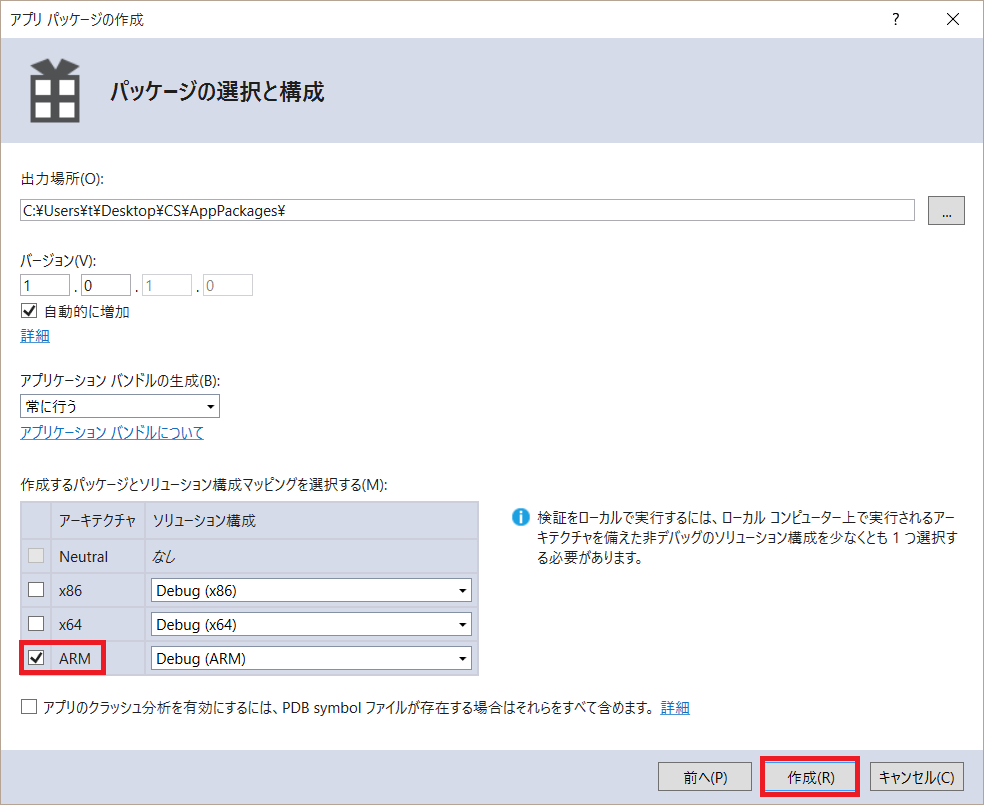Click the バージョン(V): label

pos(58,260)
